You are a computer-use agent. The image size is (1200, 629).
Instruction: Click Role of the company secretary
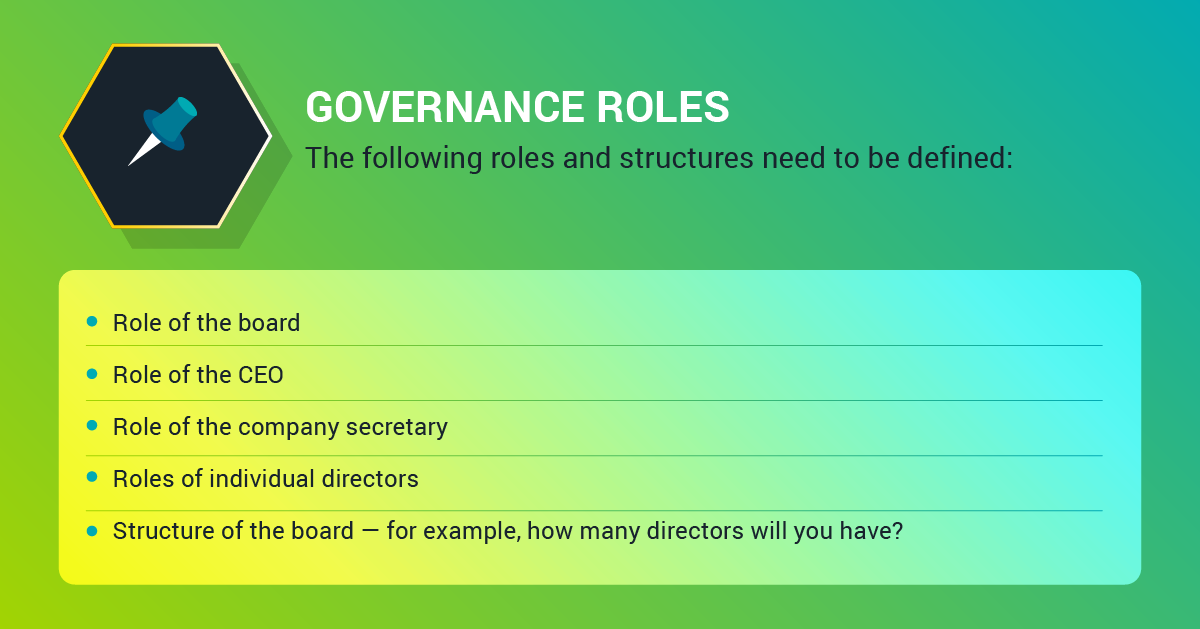point(280,427)
